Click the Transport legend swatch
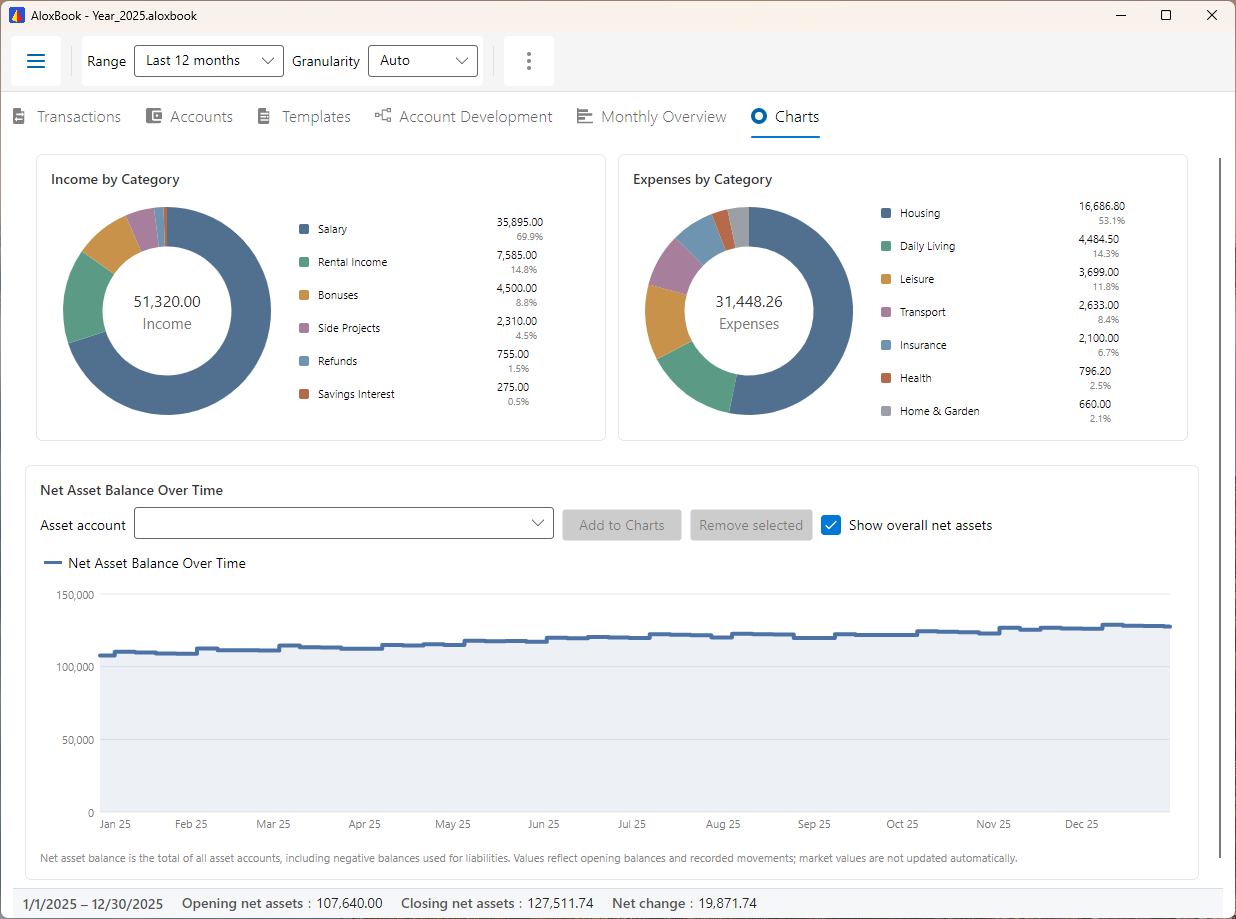The width and height of the screenshot is (1236, 919). click(x=886, y=312)
